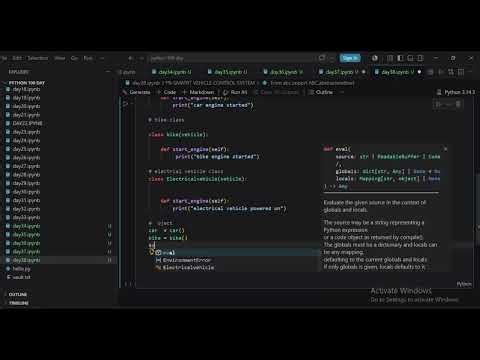
Task: Switch to the day38.ipynb tab
Action: pyautogui.click(x=398, y=72)
